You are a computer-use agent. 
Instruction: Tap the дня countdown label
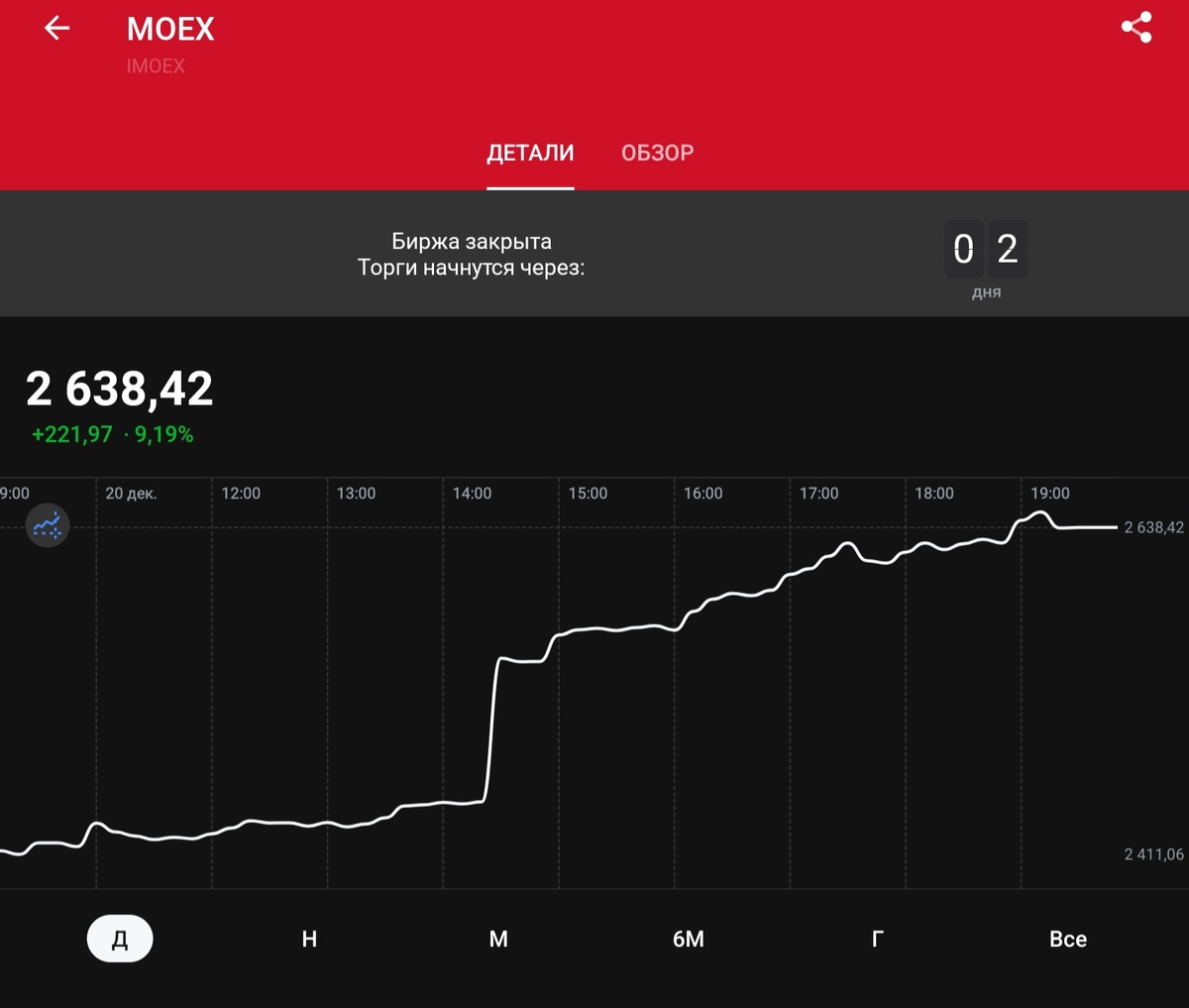(986, 292)
